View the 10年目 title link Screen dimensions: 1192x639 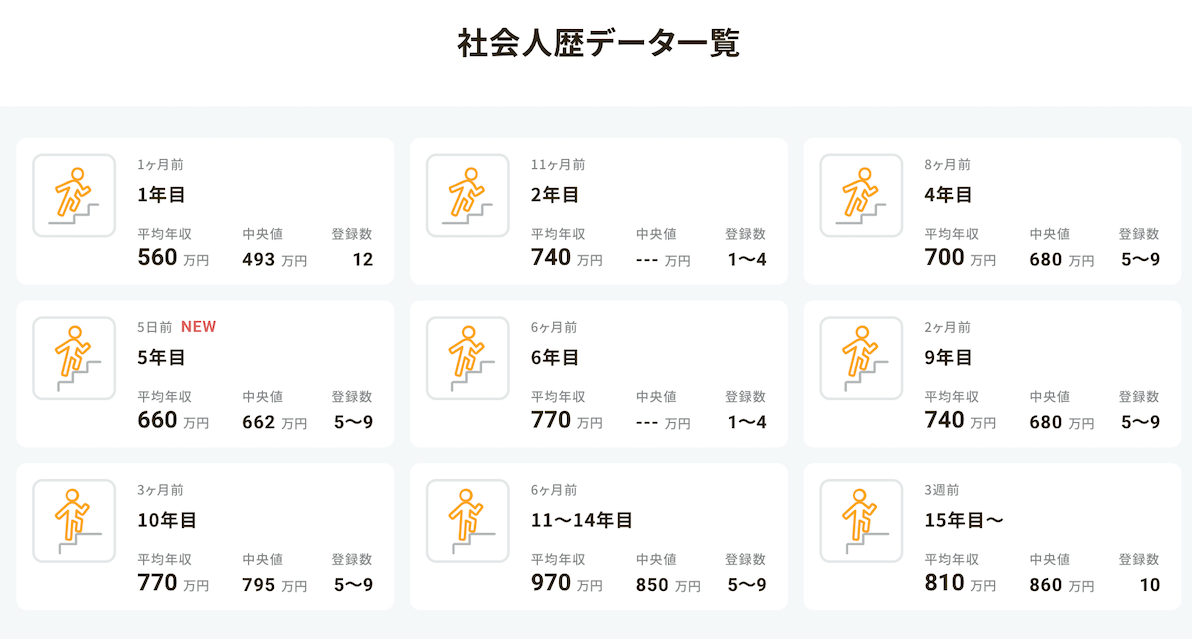click(x=167, y=521)
